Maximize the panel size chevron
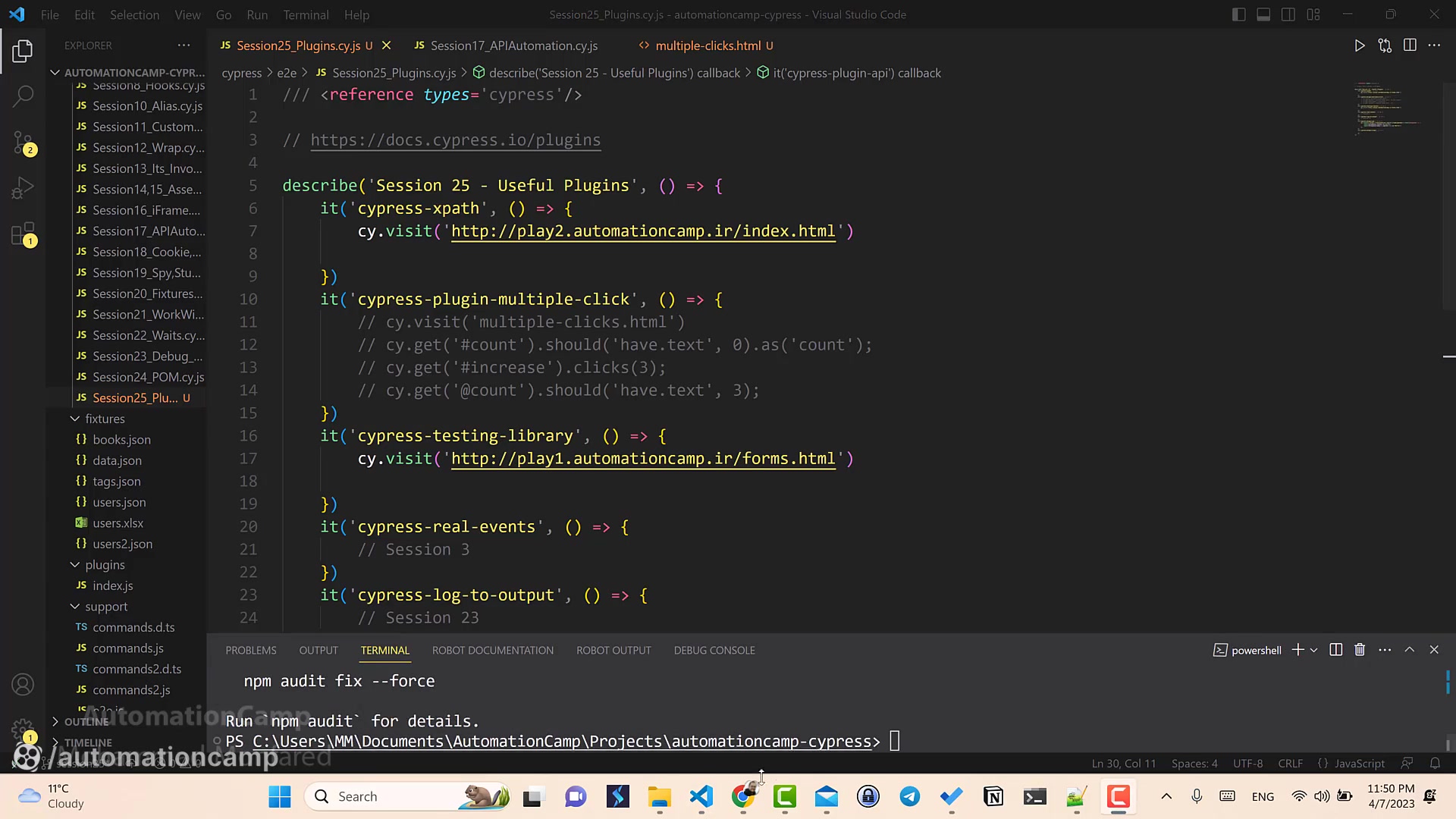The image size is (1456, 819). [x=1409, y=650]
